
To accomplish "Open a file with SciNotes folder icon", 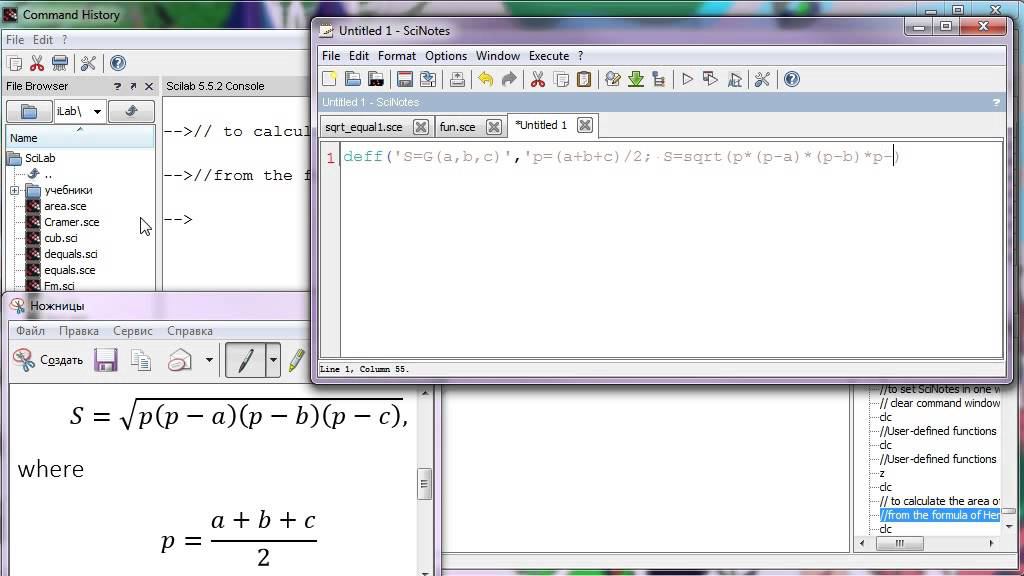I will [353, 79].
